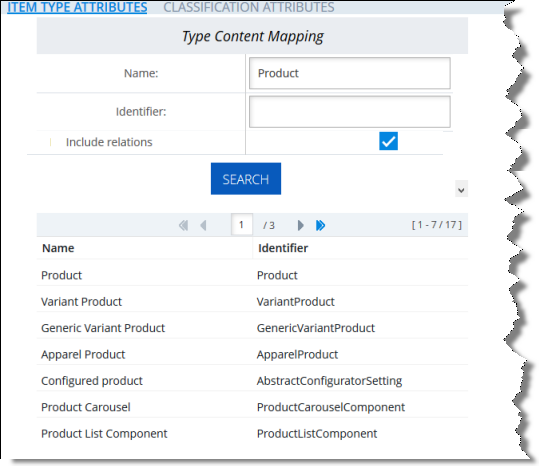This screenshot has height=469, width=539.
Task: Select the Generic Variant Product row
Action: (252, 328)
